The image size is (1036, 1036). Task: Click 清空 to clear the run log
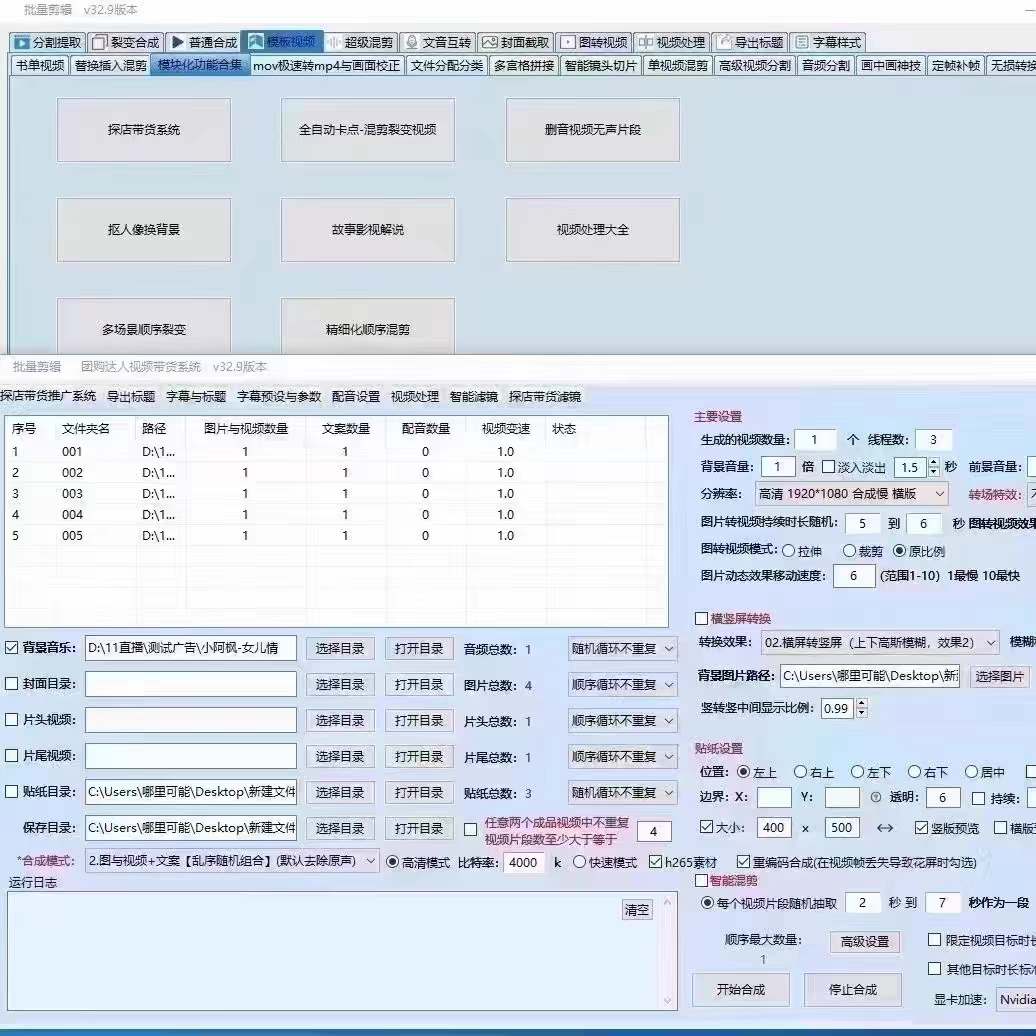point(637,910)
